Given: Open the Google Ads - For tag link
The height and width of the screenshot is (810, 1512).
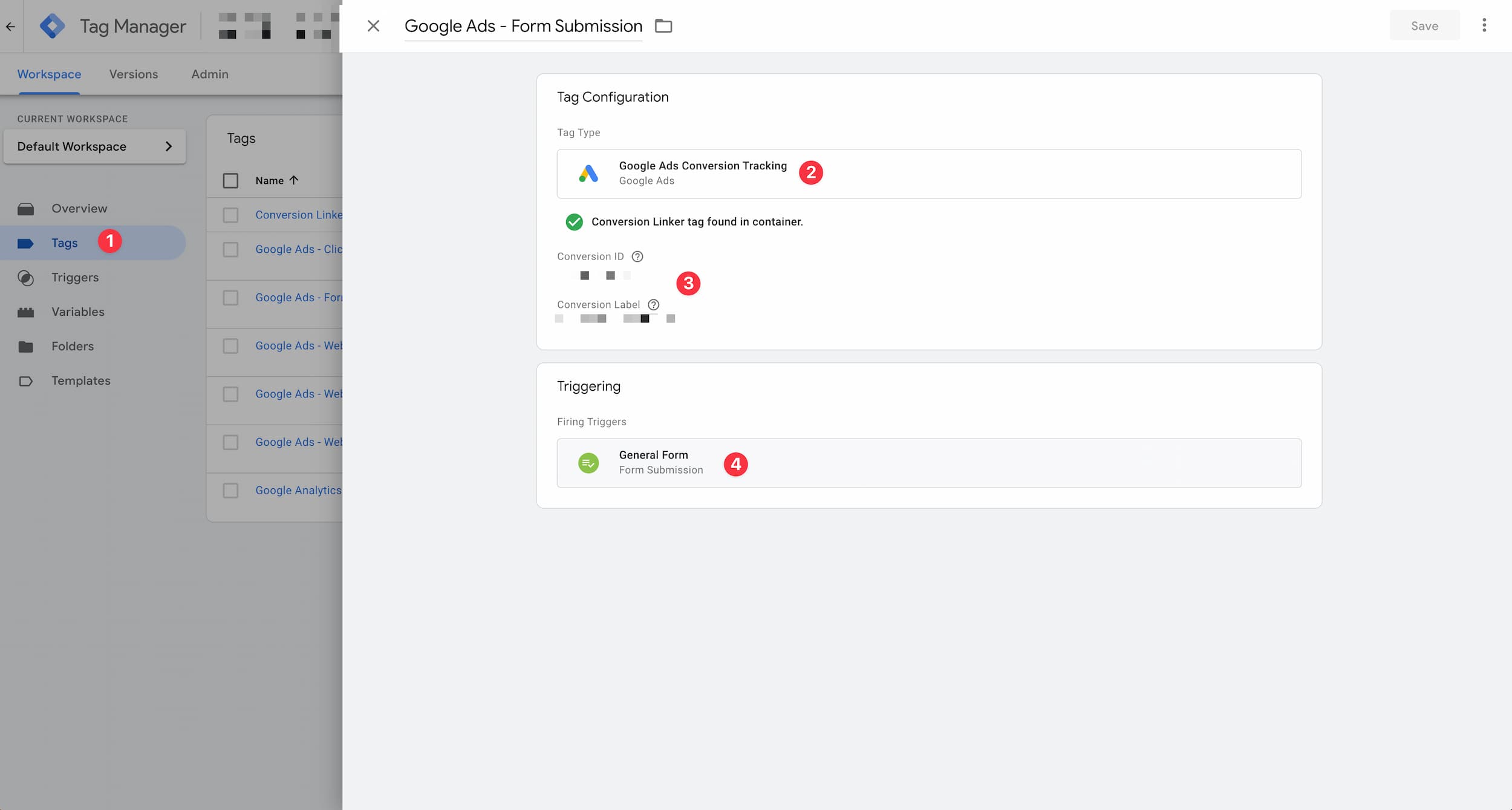Looking at the screenshot, I should (299, 298).
